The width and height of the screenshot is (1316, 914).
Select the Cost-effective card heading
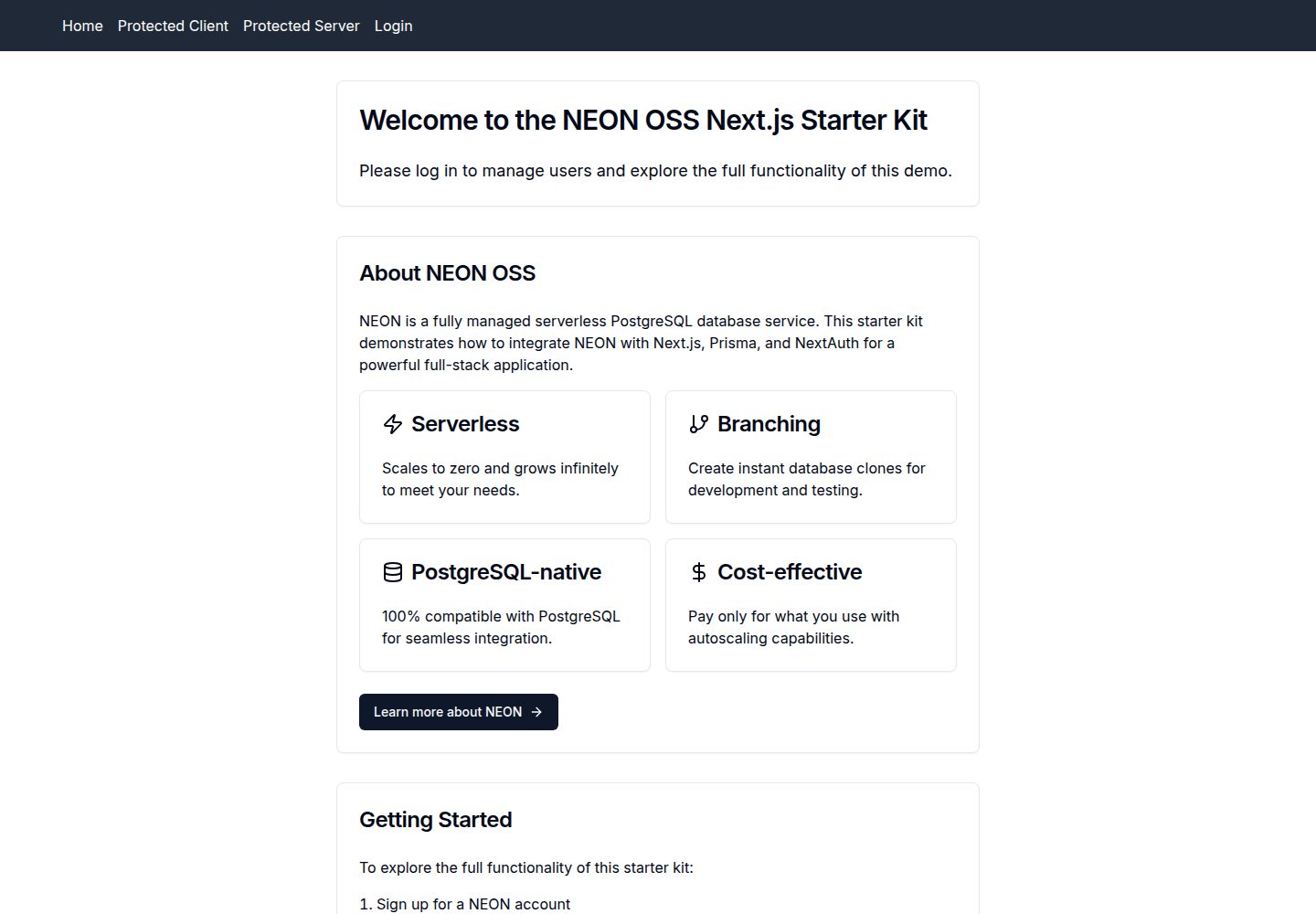click(x=790, y=572)
